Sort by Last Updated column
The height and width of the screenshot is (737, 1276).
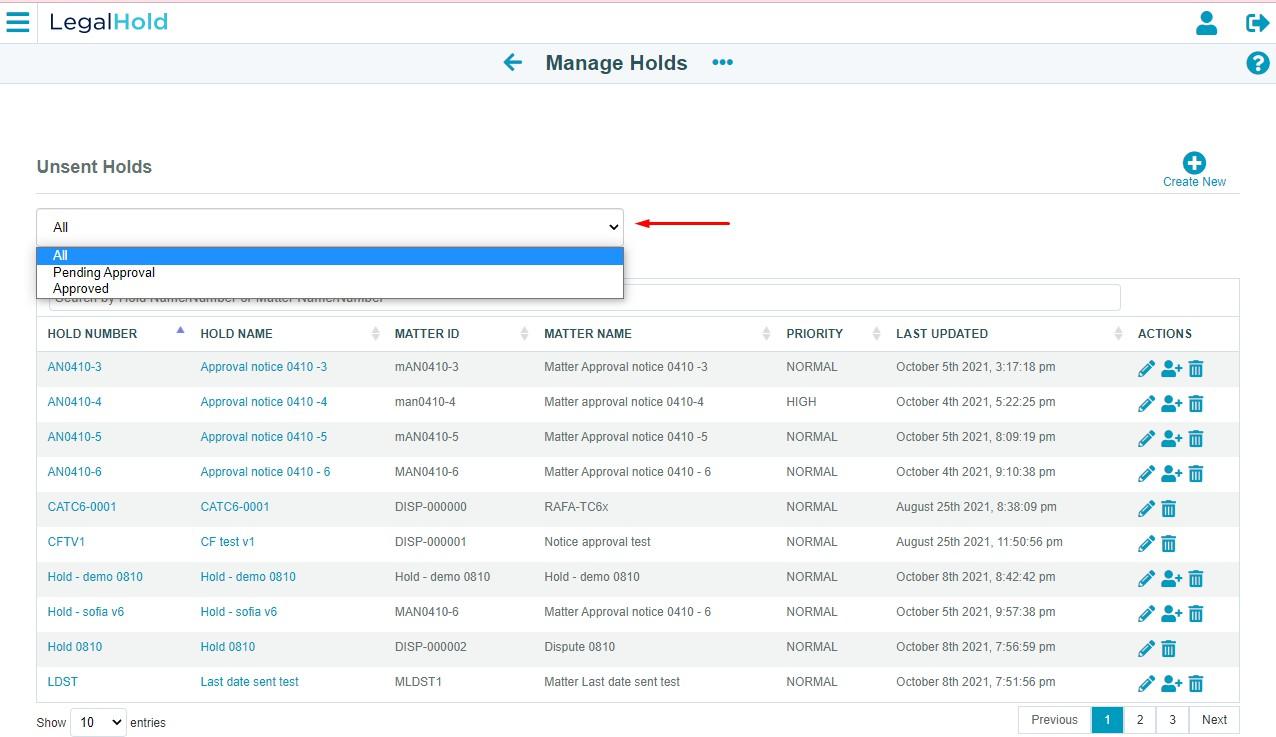click(1008, 334)
